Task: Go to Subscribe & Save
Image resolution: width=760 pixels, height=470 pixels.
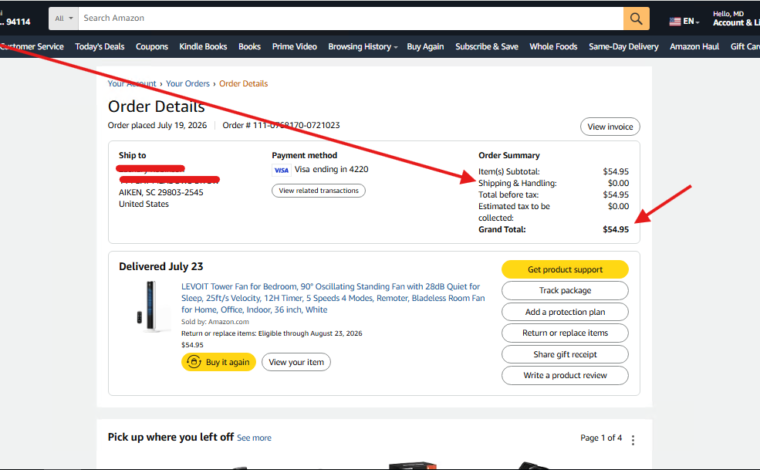Action: coord(487,47)
